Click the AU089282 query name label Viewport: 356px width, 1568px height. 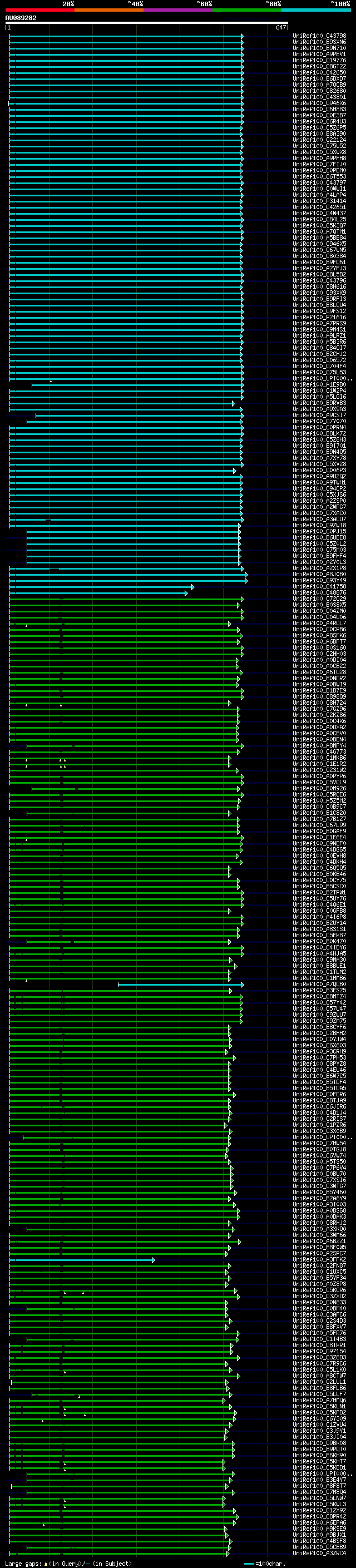pyautogui.click(x=21, y=18)
